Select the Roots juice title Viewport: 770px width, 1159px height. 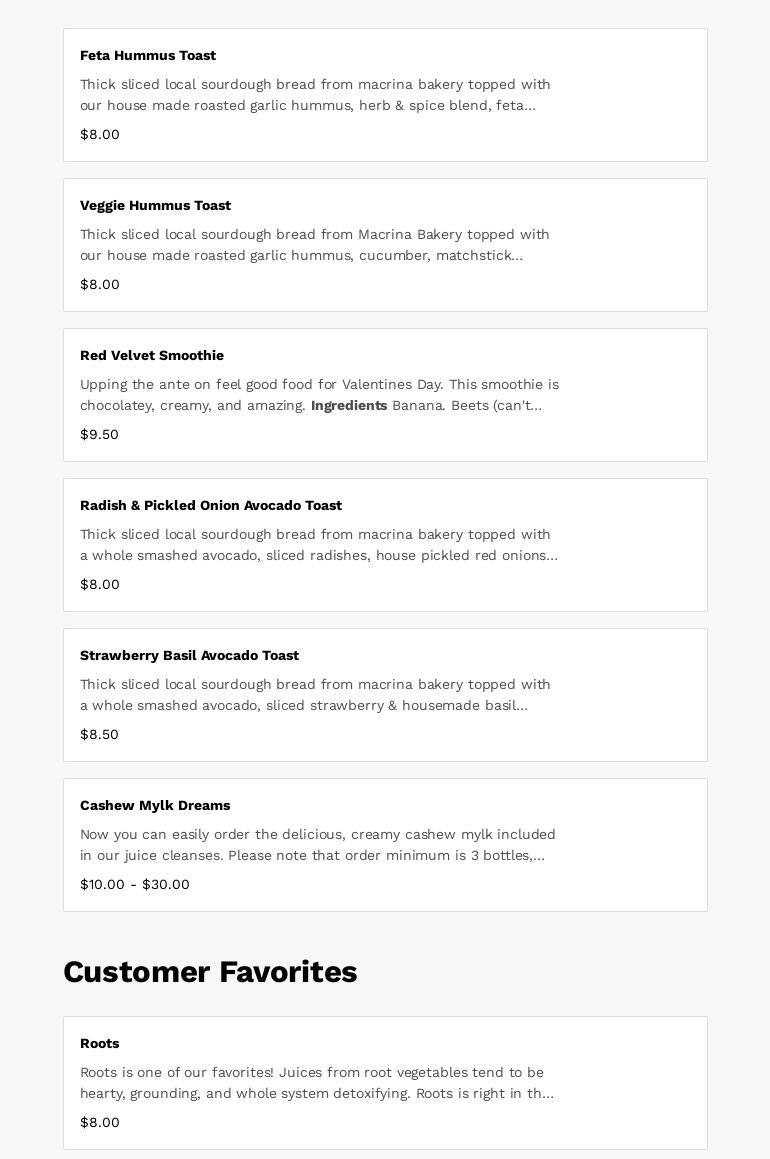99,1044
